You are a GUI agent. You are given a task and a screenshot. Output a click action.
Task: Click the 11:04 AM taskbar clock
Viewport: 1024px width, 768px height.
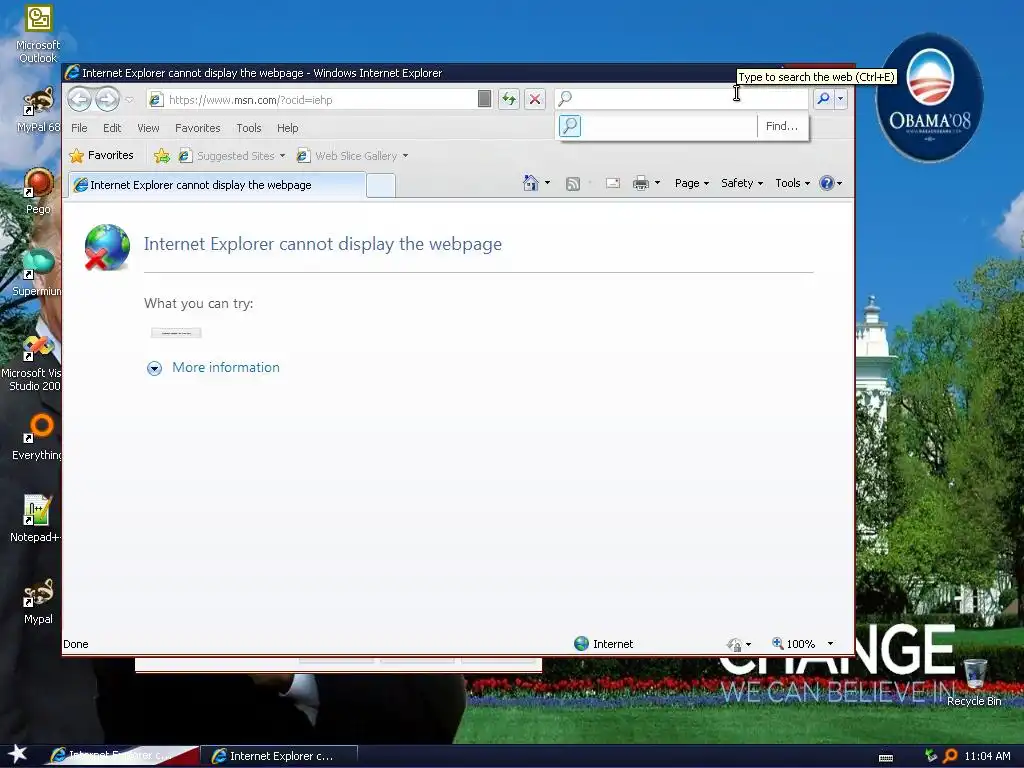click(987, 756)
